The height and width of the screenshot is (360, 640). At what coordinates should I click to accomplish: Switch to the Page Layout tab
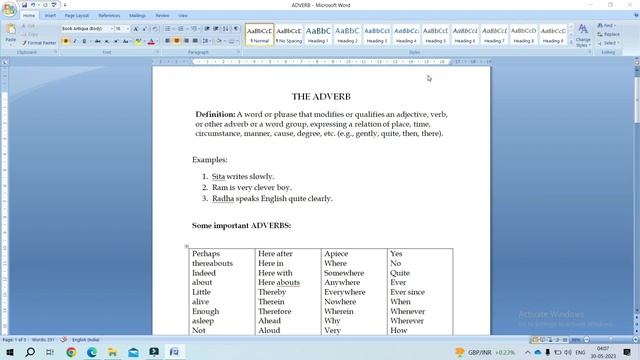click(76, 16)
